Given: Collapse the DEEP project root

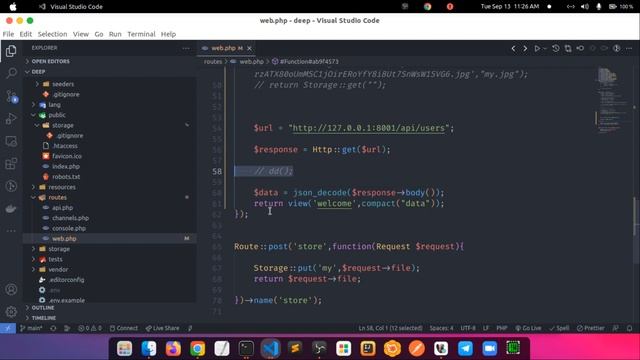Looking at the screenshot, I should (38, 72).
